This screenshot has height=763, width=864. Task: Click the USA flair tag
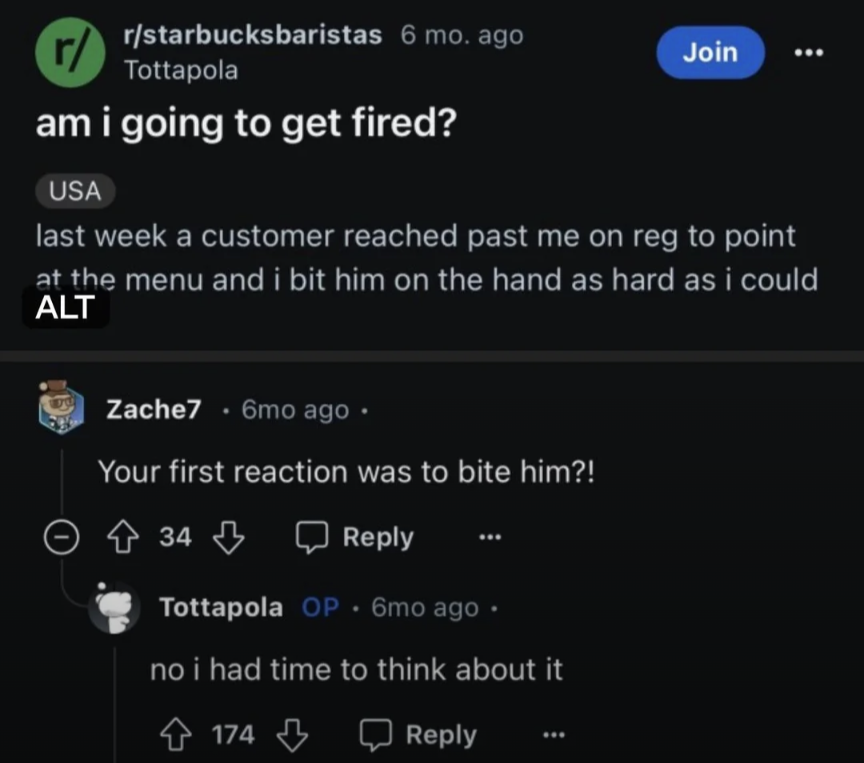click(74, 191)
